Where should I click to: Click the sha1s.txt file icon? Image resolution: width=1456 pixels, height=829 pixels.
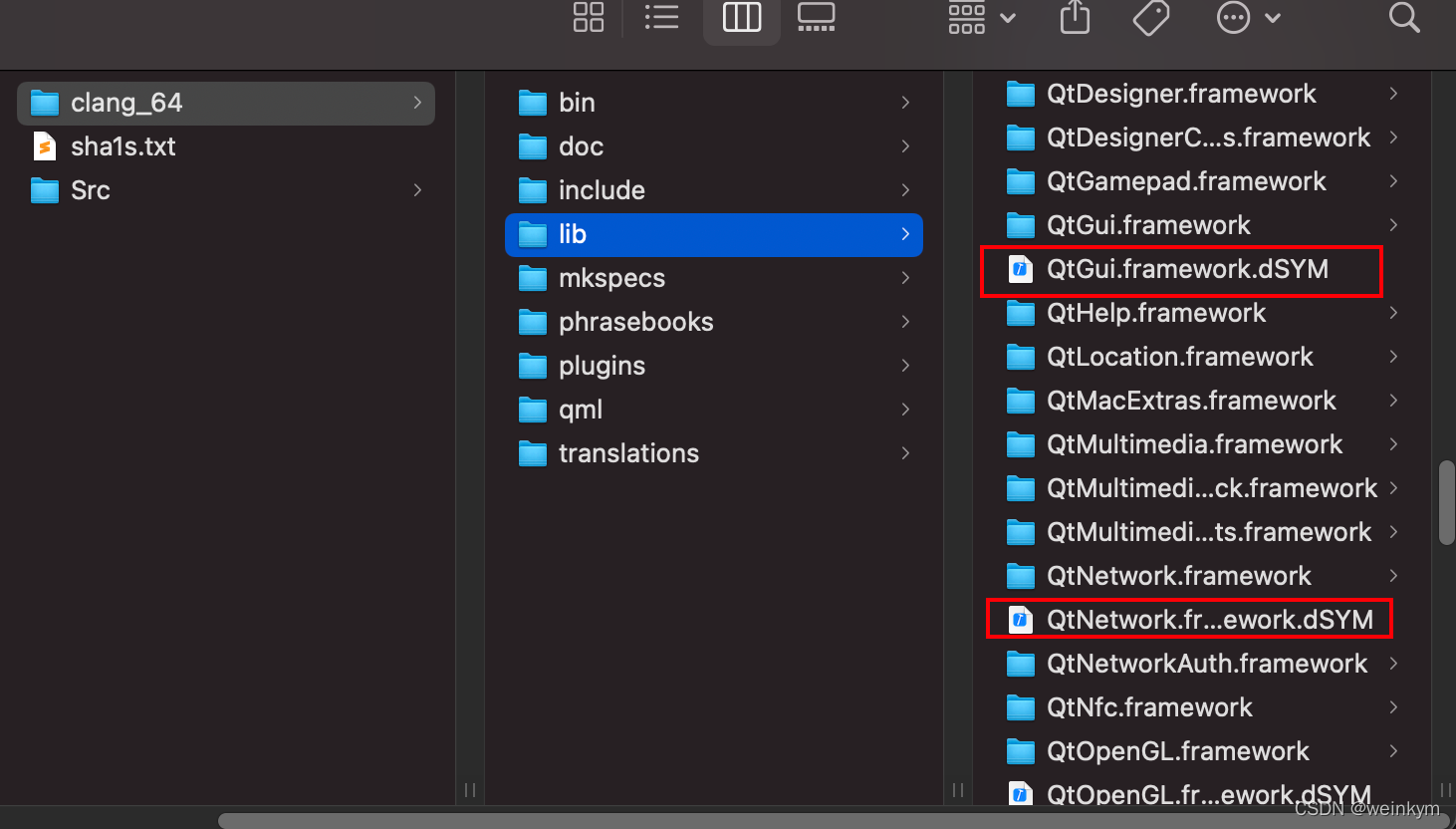click(x=45, y=146)
